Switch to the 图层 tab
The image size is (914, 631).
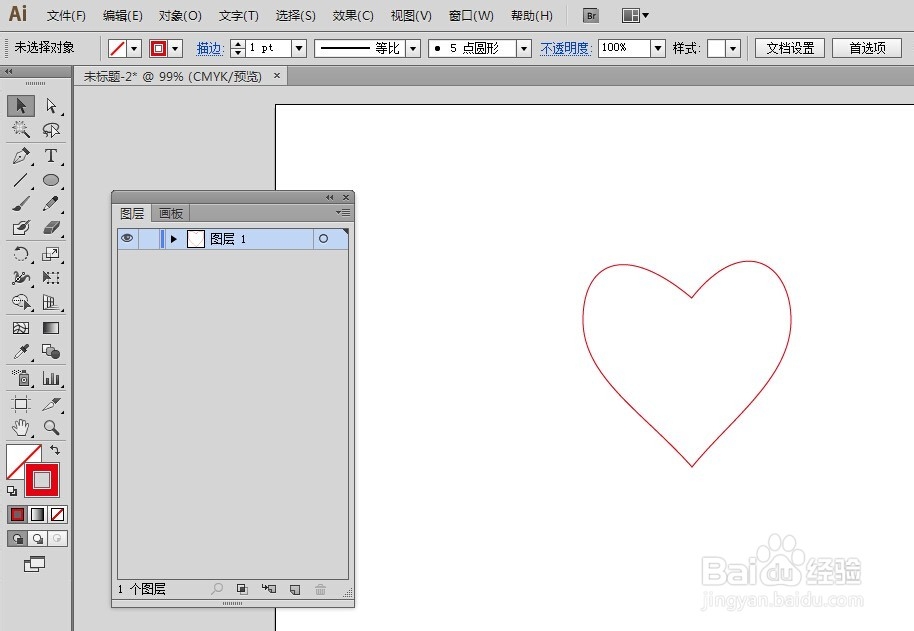tap(132, 213)
